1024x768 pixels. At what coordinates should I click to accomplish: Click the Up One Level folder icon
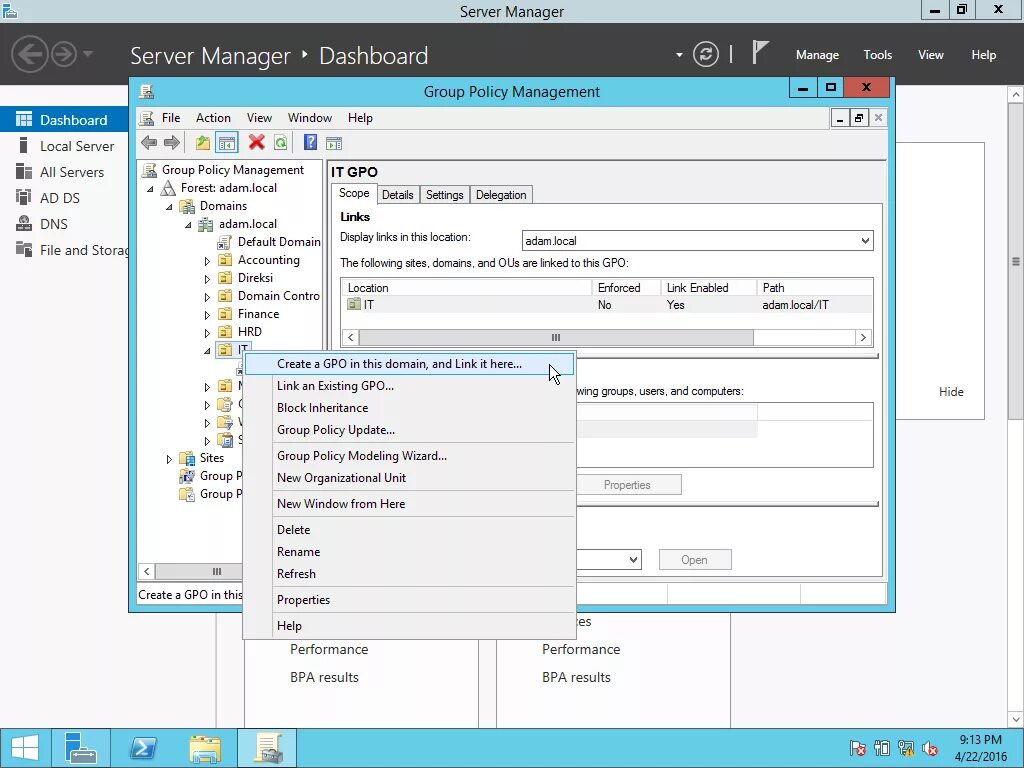[x=202, y=142]
